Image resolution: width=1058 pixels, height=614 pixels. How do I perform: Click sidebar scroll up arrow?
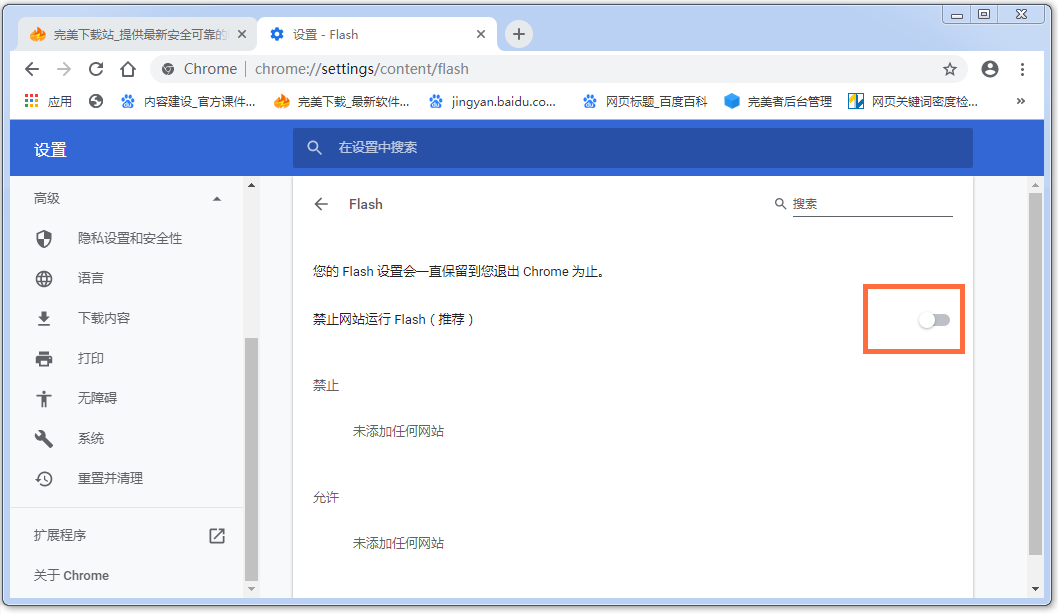point(251,185)
